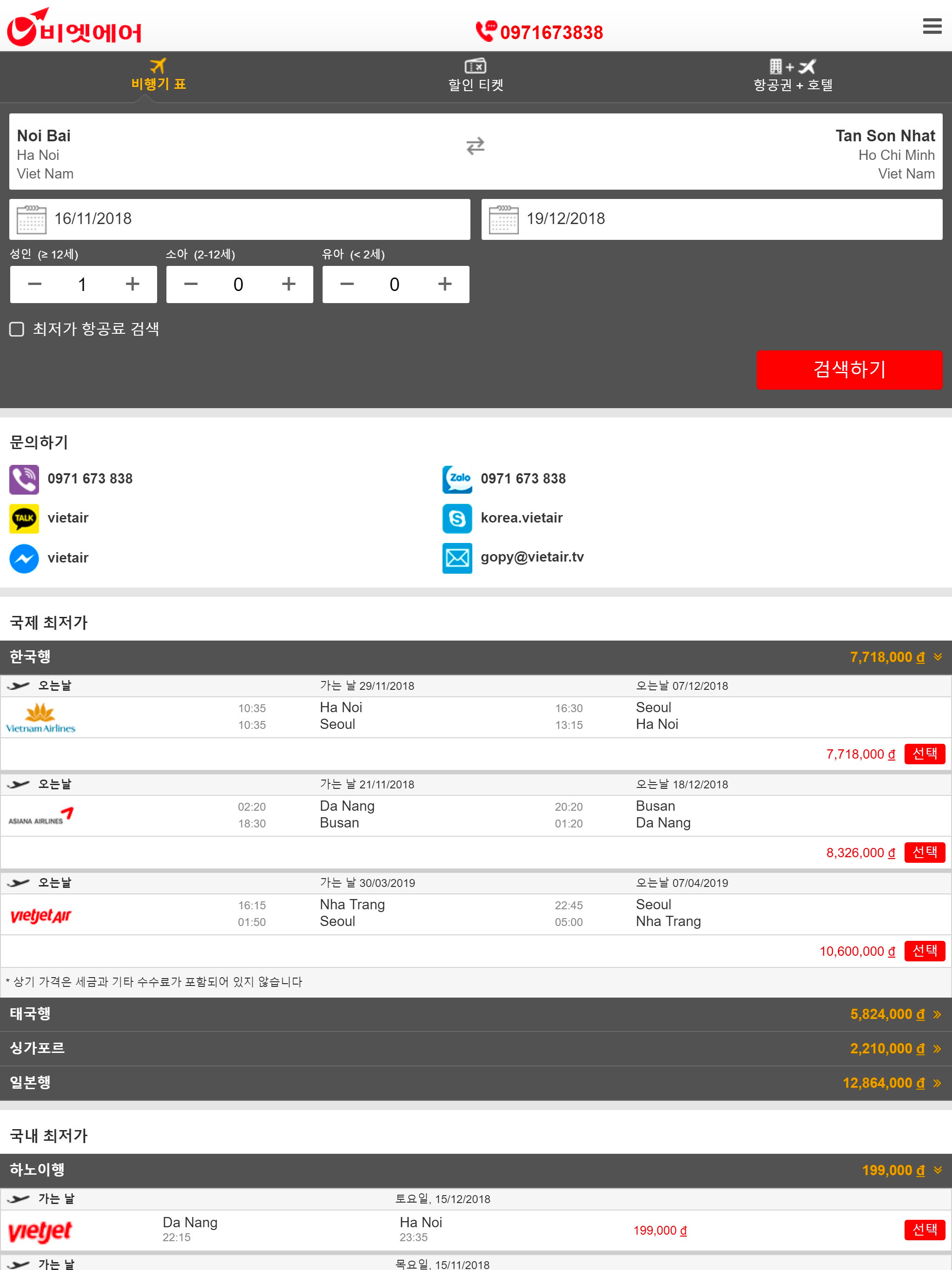Viewport: 952px width, 1270px height.
Task: Click the 오는날 18/12/2018 date text
Action: (x=681, y=785)
